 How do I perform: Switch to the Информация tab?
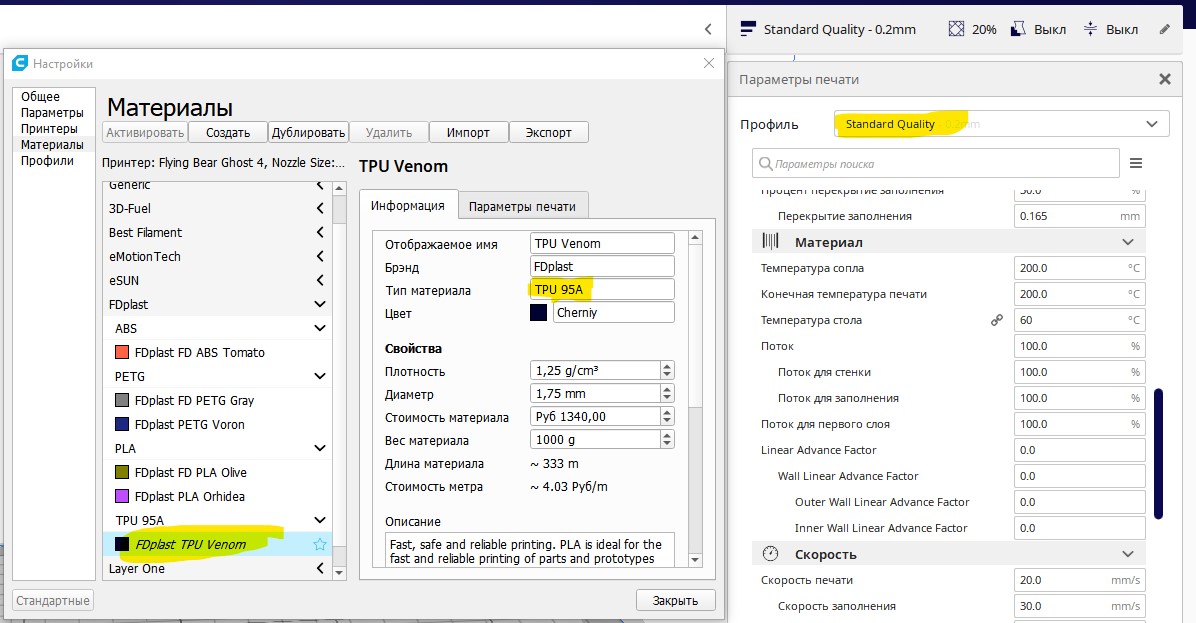(x=408, y=205)
